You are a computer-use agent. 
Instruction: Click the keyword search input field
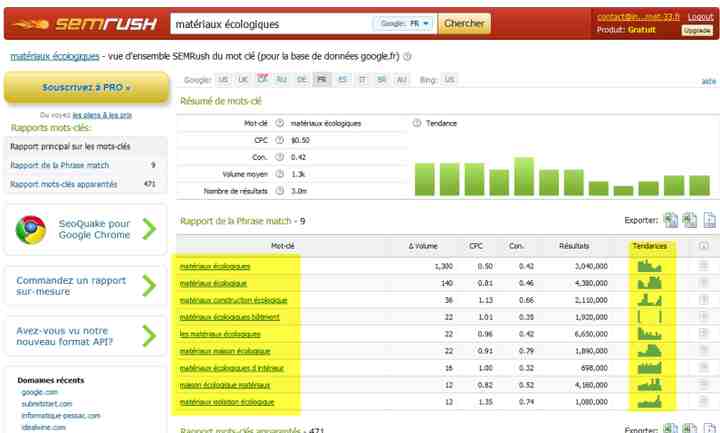tap(271, 24)
